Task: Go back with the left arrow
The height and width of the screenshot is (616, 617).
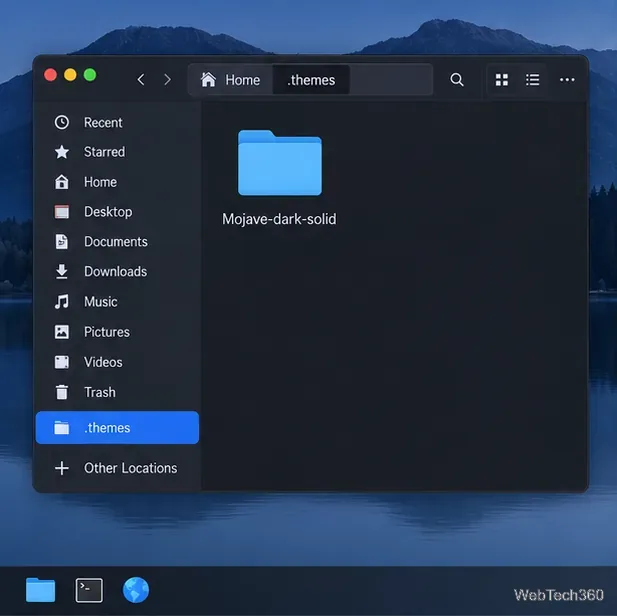Action: [x=141, y=80]
